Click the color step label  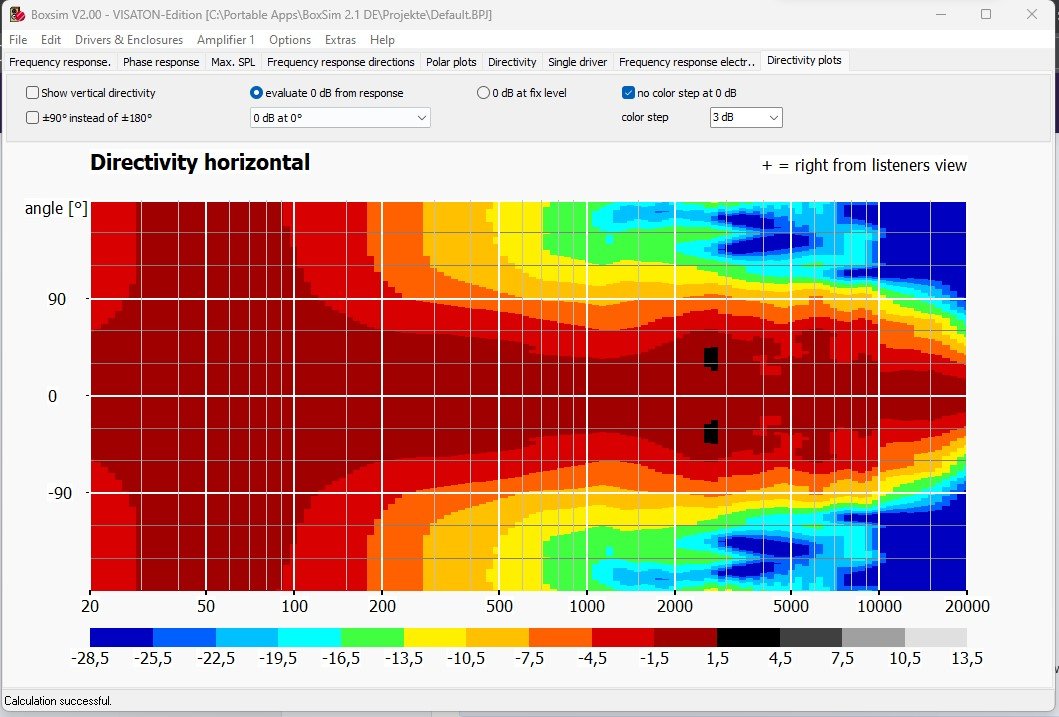pos(645,117)
